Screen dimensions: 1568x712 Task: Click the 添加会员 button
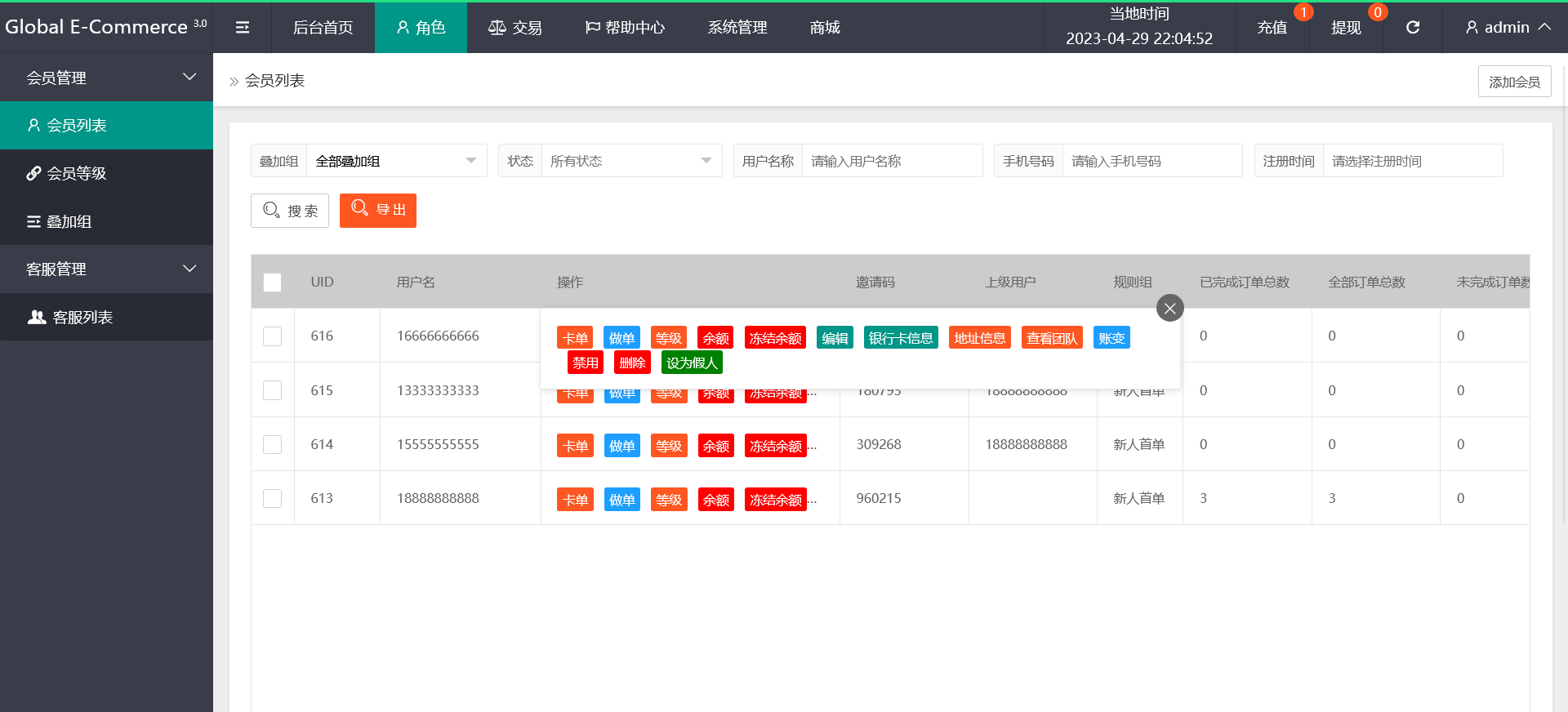tap(1513, 82)
